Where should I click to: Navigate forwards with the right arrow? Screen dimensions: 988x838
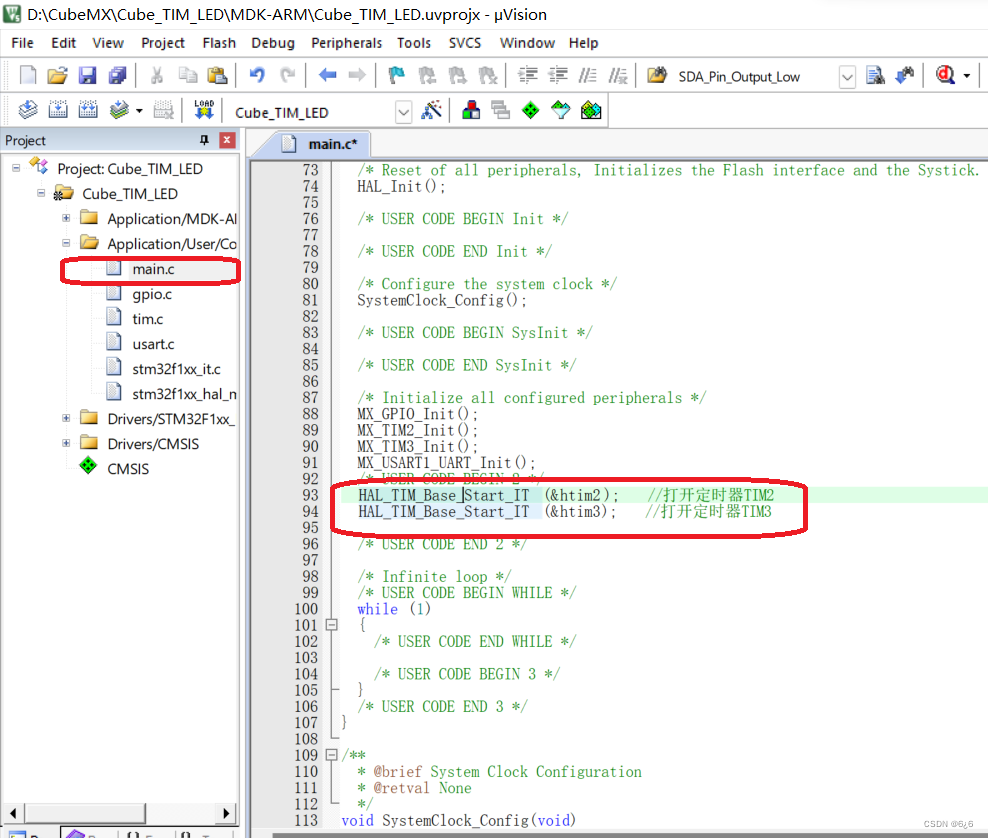point(357,76)
